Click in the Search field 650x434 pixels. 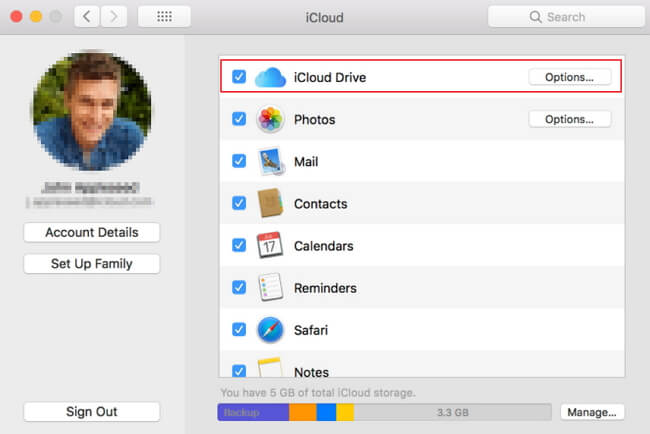[566, 17]
